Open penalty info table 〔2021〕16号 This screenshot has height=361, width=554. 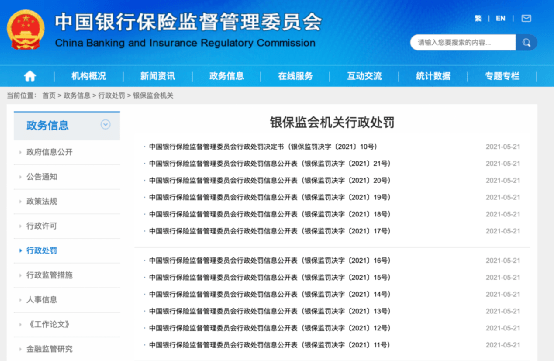point(270,260)
